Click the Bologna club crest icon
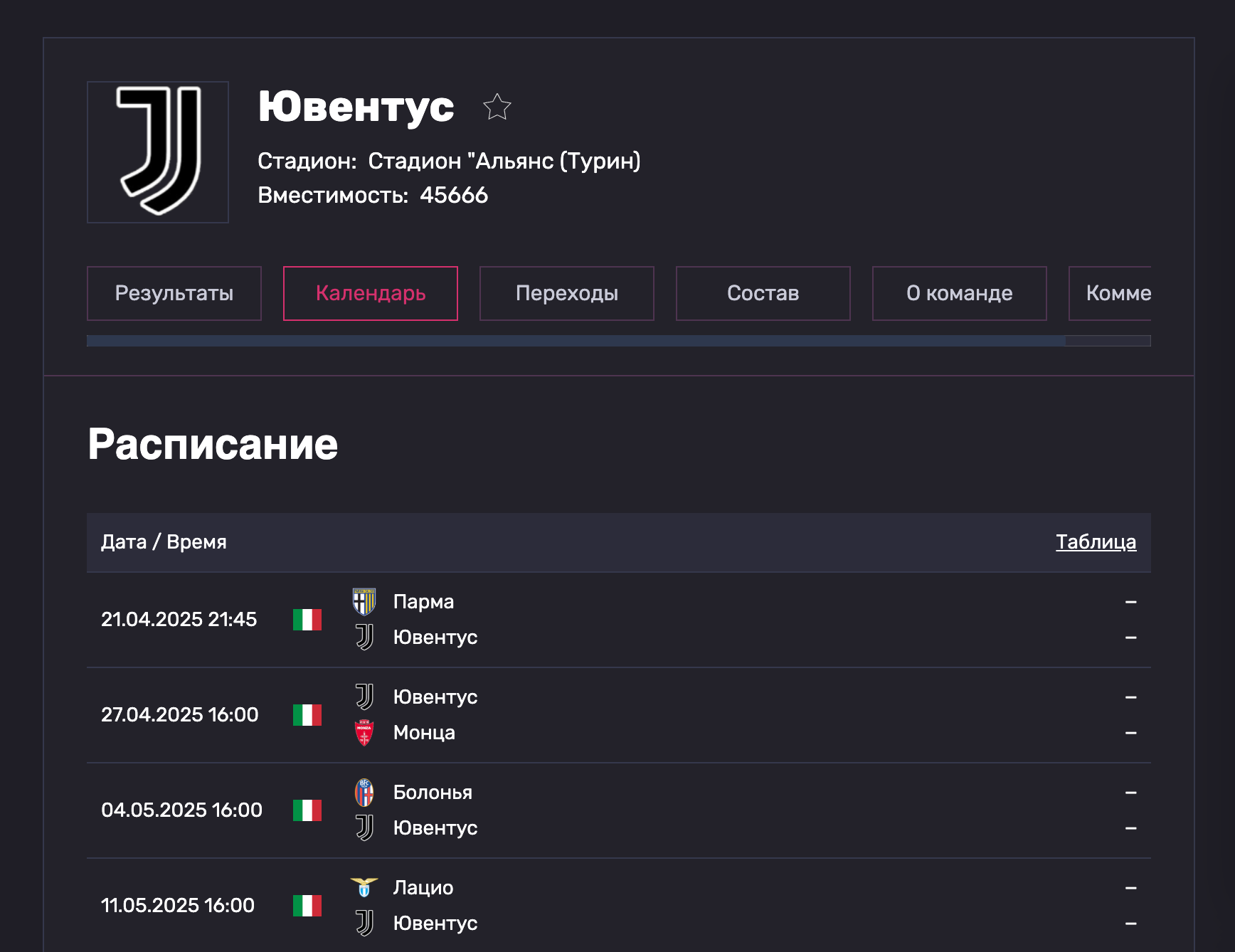 (x=364, y=793)
